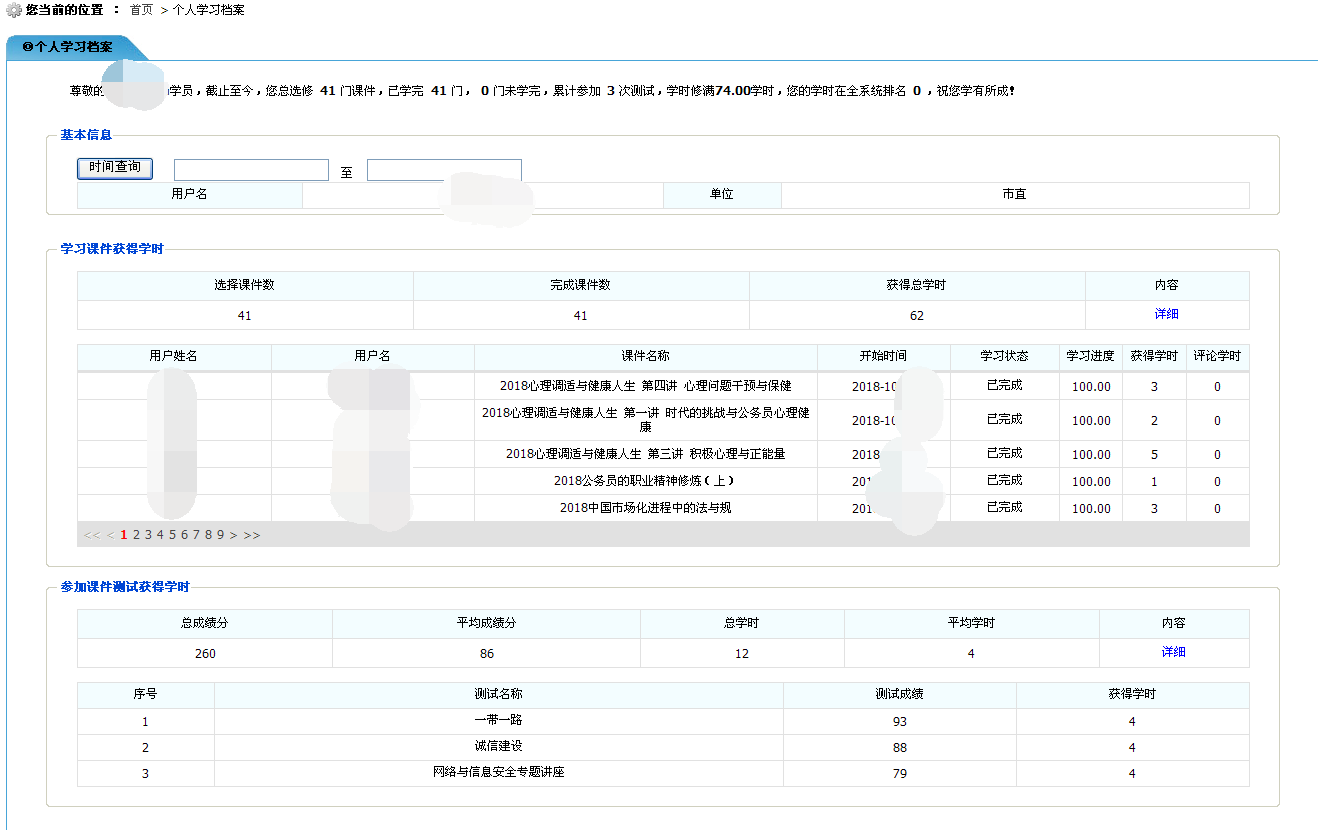Go to 首页 in the breadcrumb

(x=141, y=10)
